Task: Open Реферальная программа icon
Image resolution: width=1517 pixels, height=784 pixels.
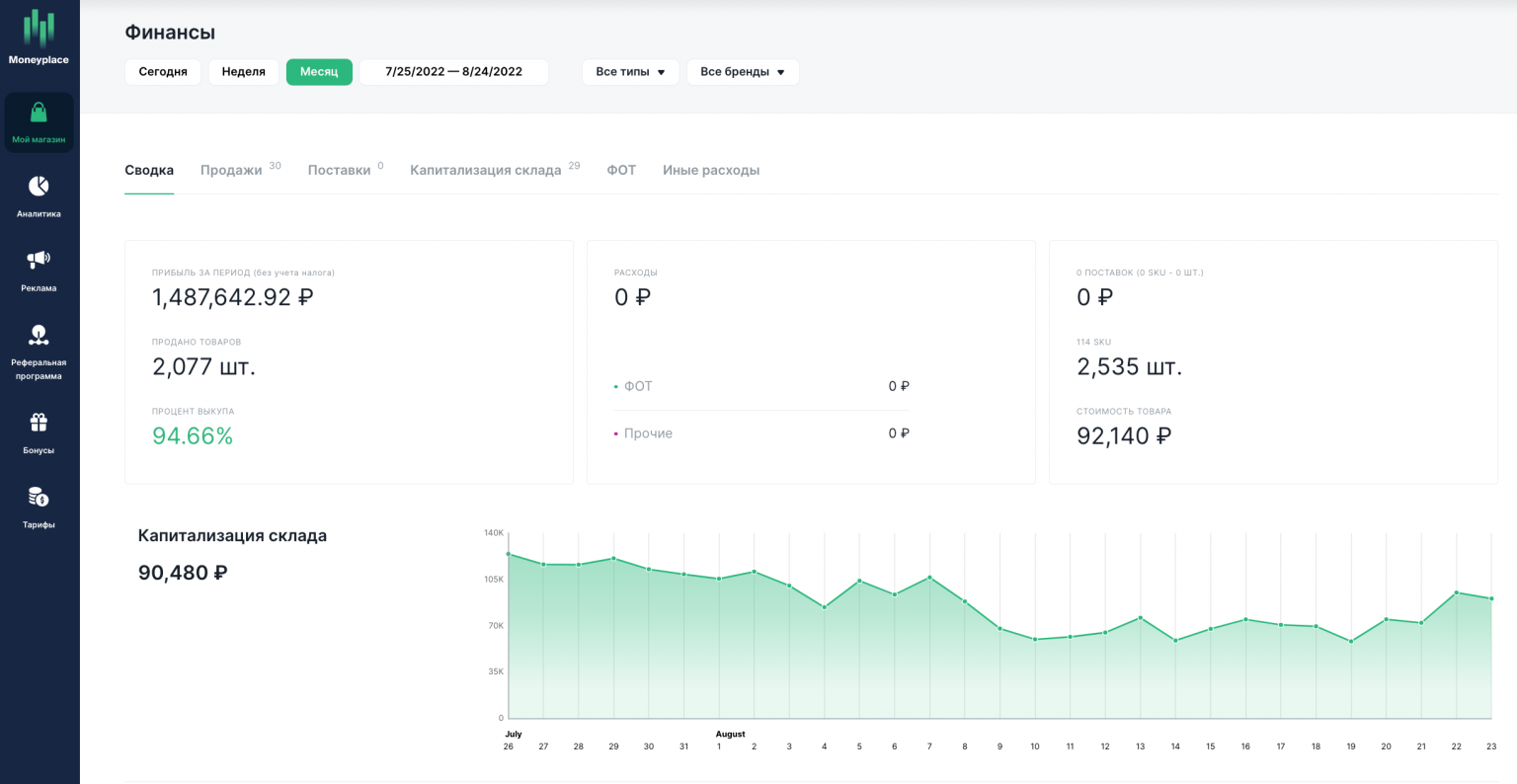Action: click(x=39, y=335)
